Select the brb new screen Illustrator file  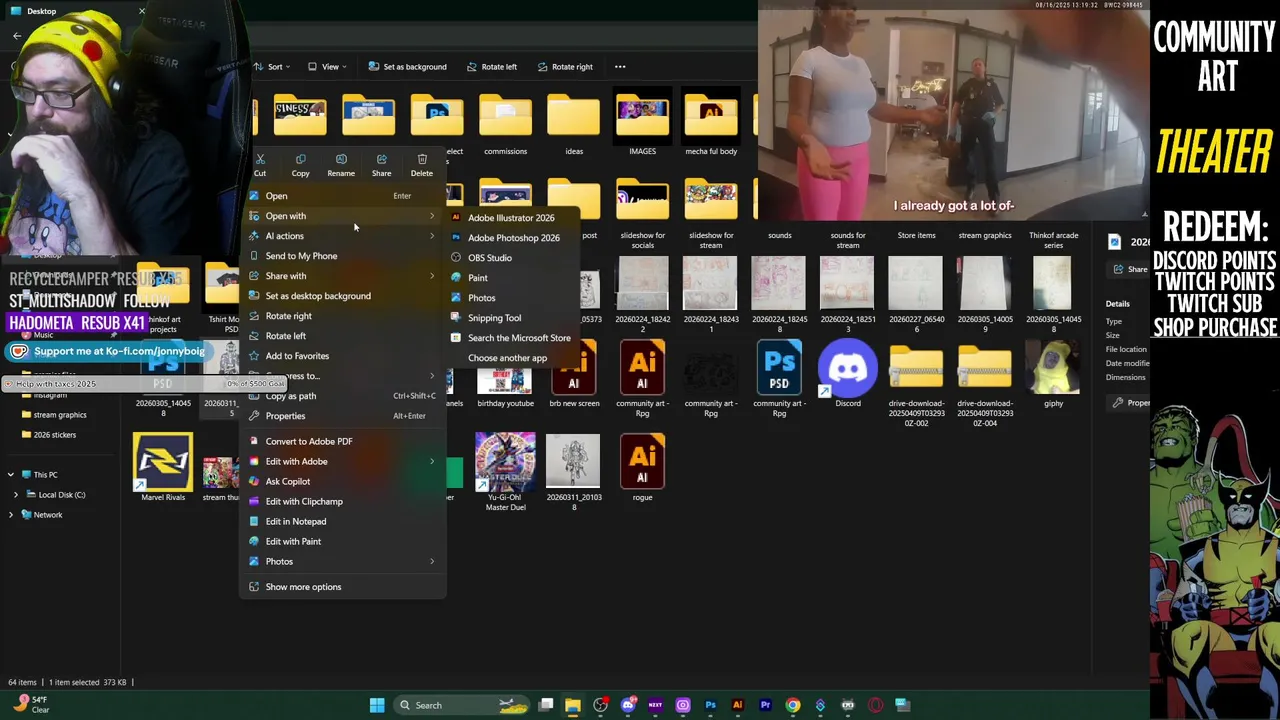click(574, 374)
